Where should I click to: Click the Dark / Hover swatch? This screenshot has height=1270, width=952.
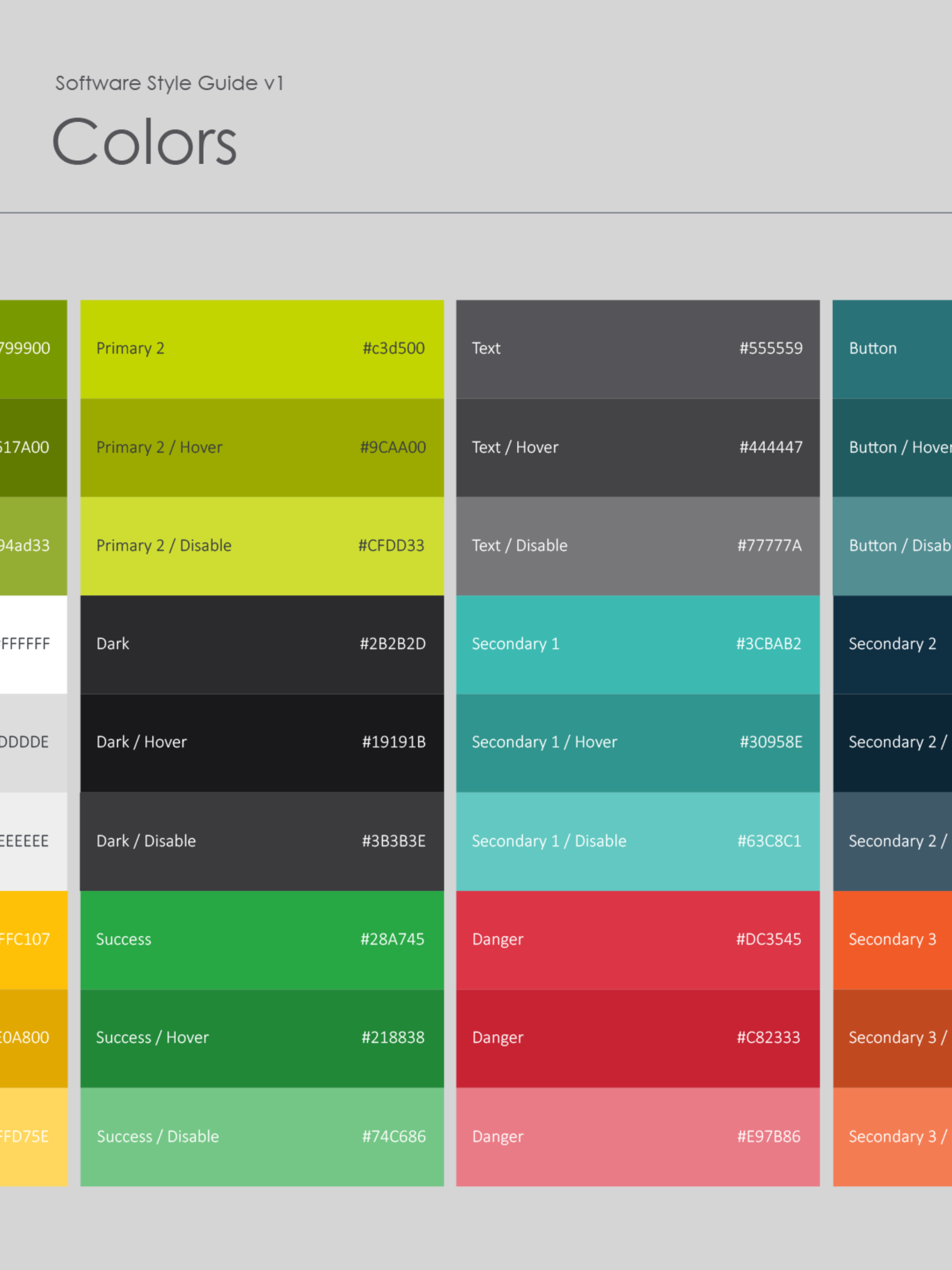click(x=262, y=743)
